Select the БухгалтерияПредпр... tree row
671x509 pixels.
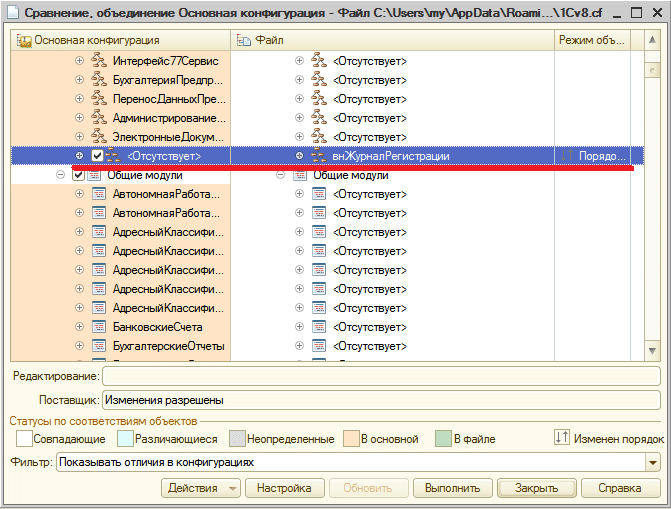click(168, 80)
